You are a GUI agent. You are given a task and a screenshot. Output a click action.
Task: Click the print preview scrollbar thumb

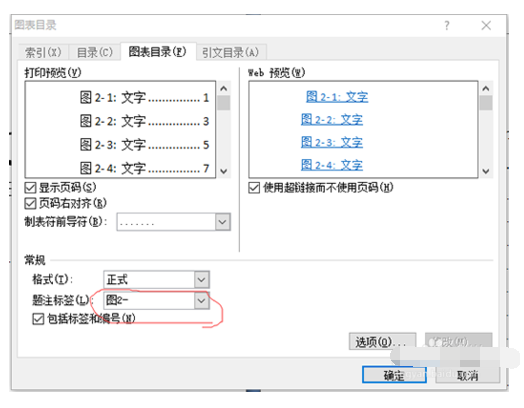coord(224,103)
